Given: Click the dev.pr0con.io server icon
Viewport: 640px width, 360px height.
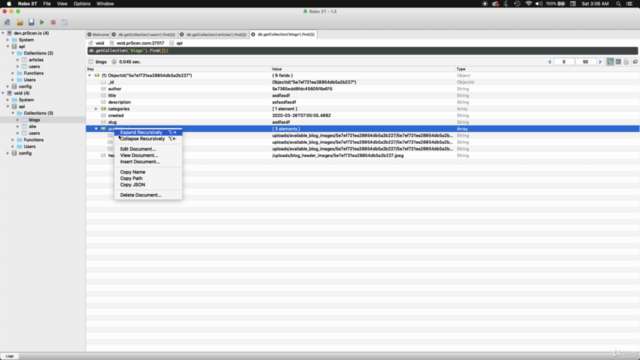Looking at the screenshot, I should coord(9,33).
